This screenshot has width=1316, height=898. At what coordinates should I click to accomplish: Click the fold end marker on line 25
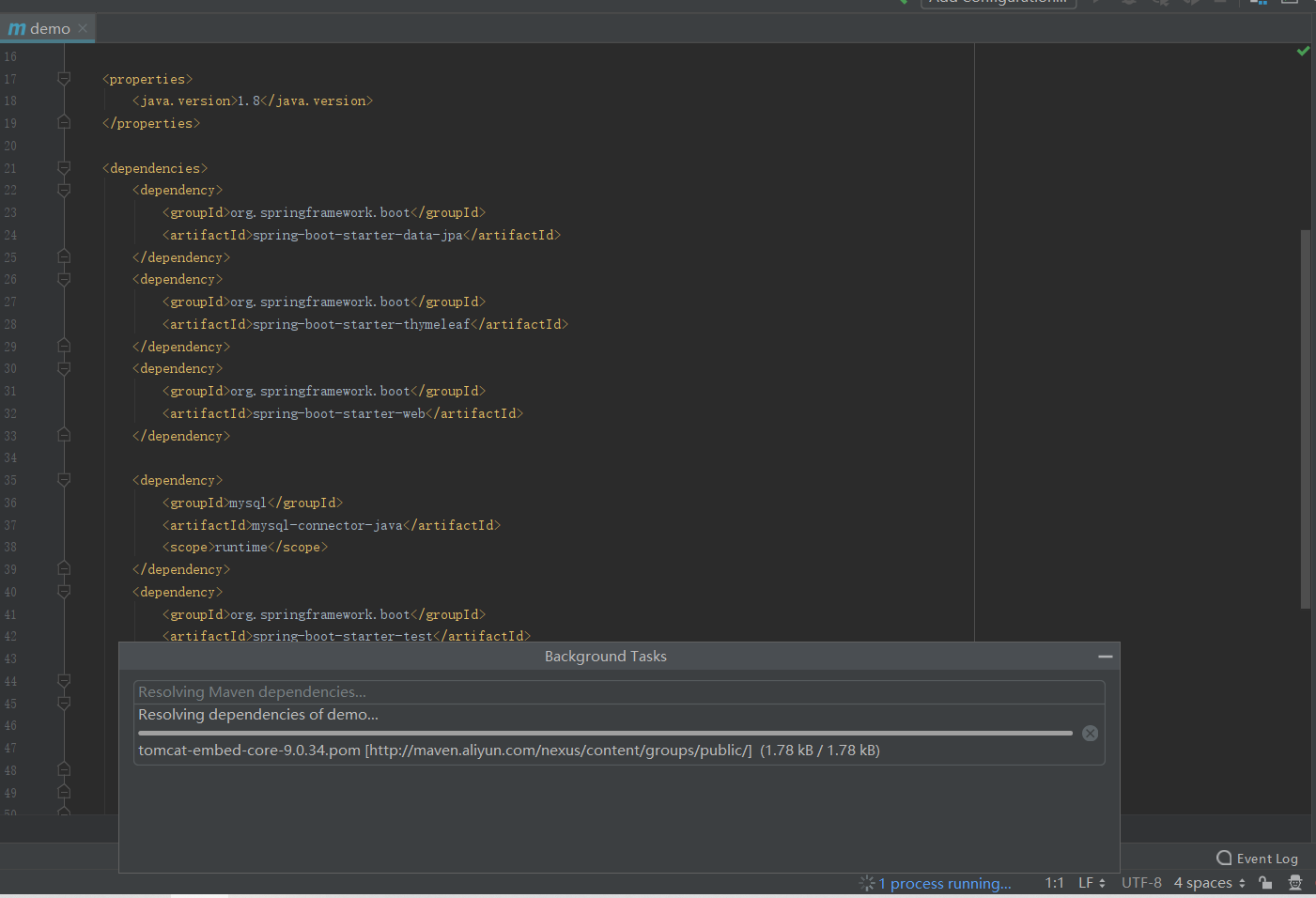pyautogui.click(x=64, y=257)
